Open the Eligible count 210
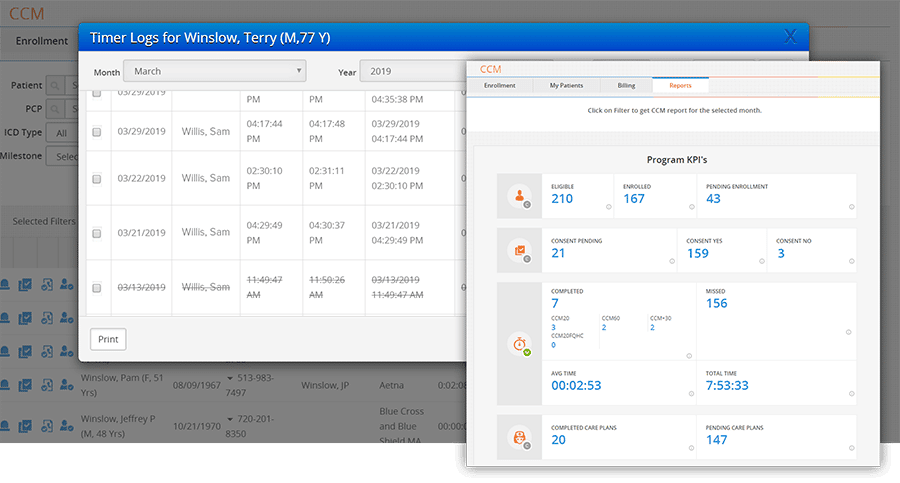Image resolution: width=900 pixels, height=483 pixels. point(562,199)
